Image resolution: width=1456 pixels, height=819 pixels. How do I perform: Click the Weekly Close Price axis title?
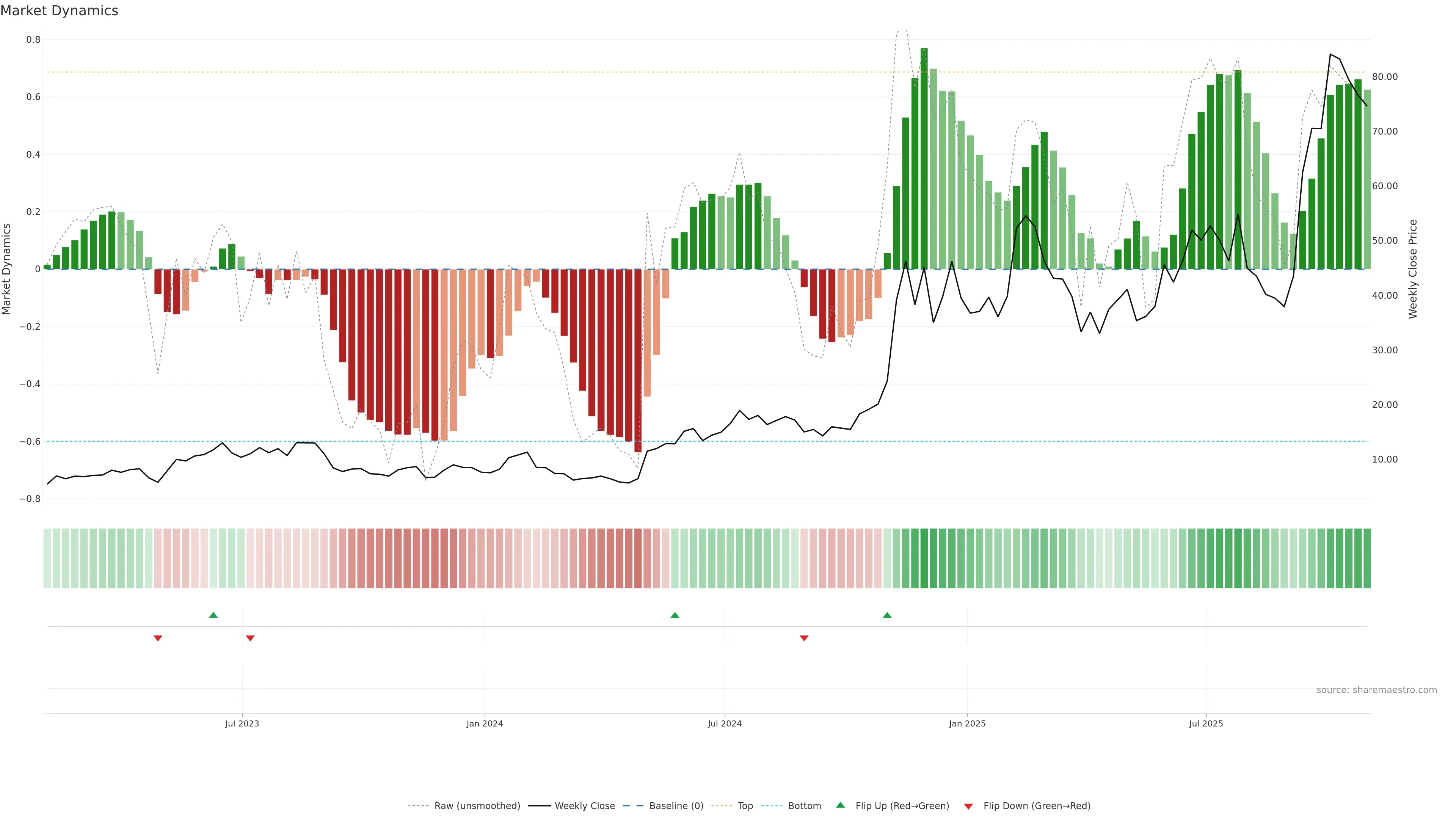pos(1412,269)
